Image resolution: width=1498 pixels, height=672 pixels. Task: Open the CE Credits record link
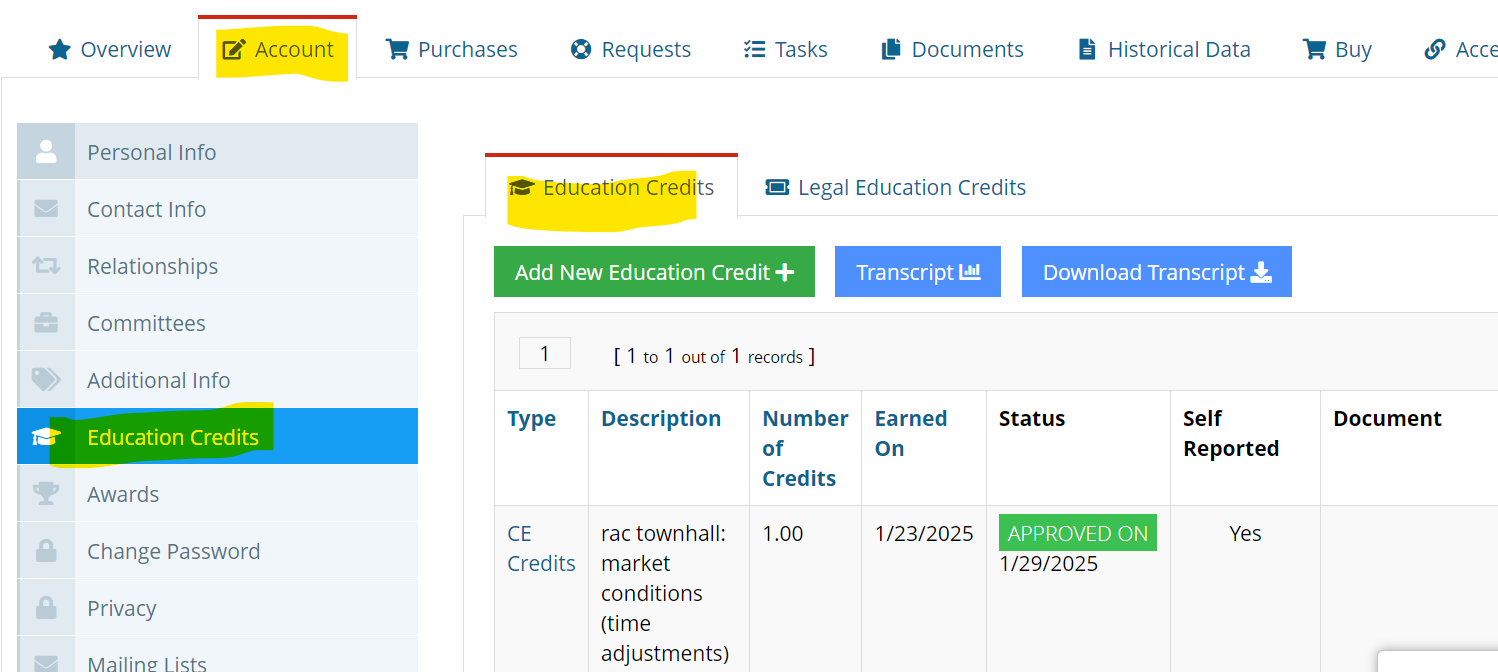pyautogui.click(x=541, y=548)
